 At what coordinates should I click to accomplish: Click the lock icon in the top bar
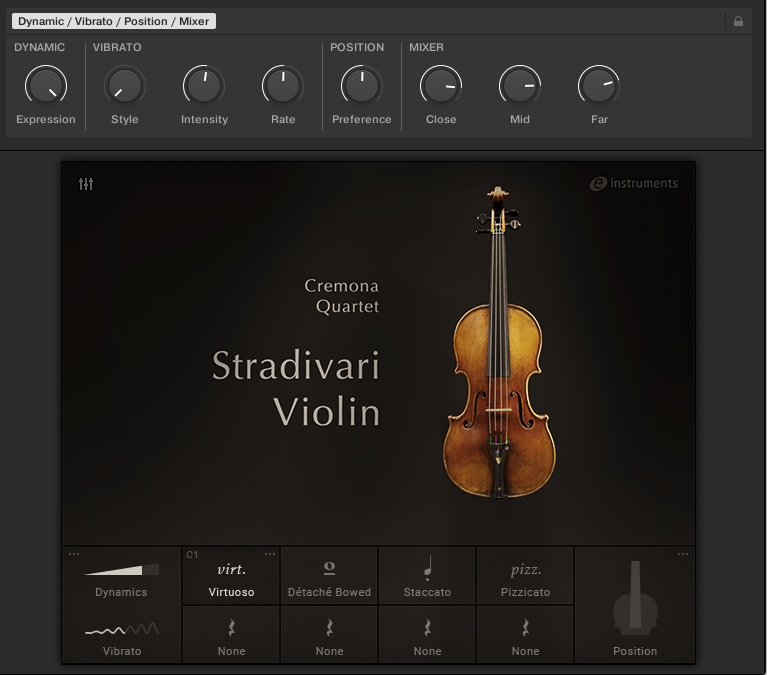point(738,21)
